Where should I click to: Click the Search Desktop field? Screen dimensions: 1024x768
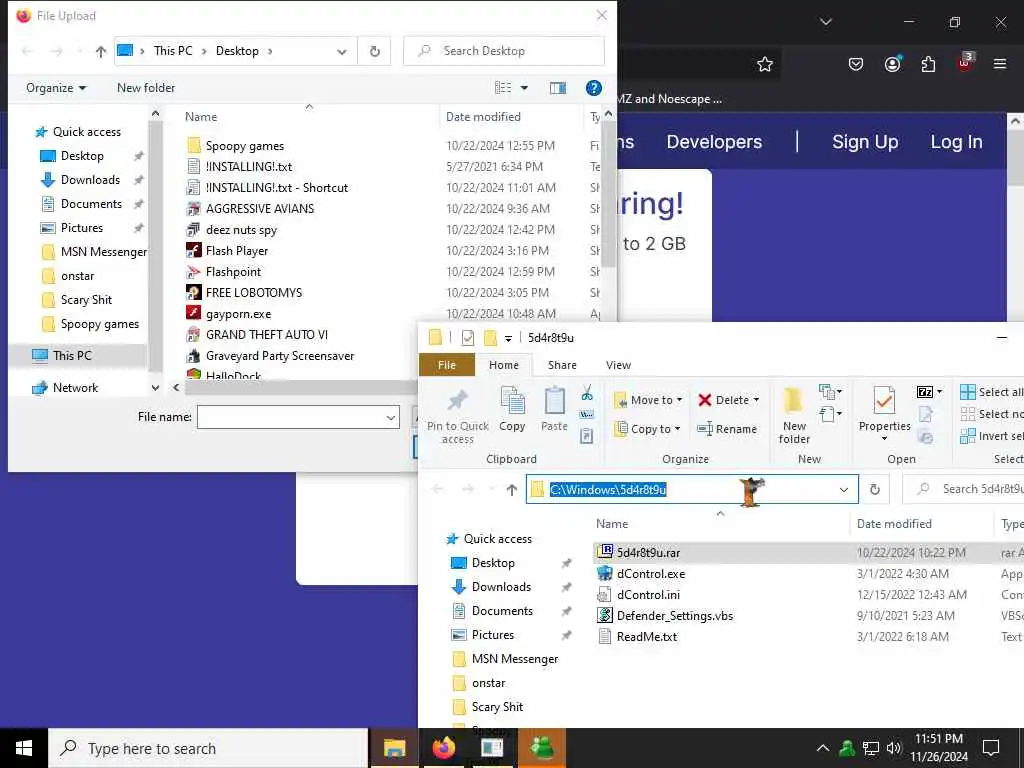(x=504, y=51)
